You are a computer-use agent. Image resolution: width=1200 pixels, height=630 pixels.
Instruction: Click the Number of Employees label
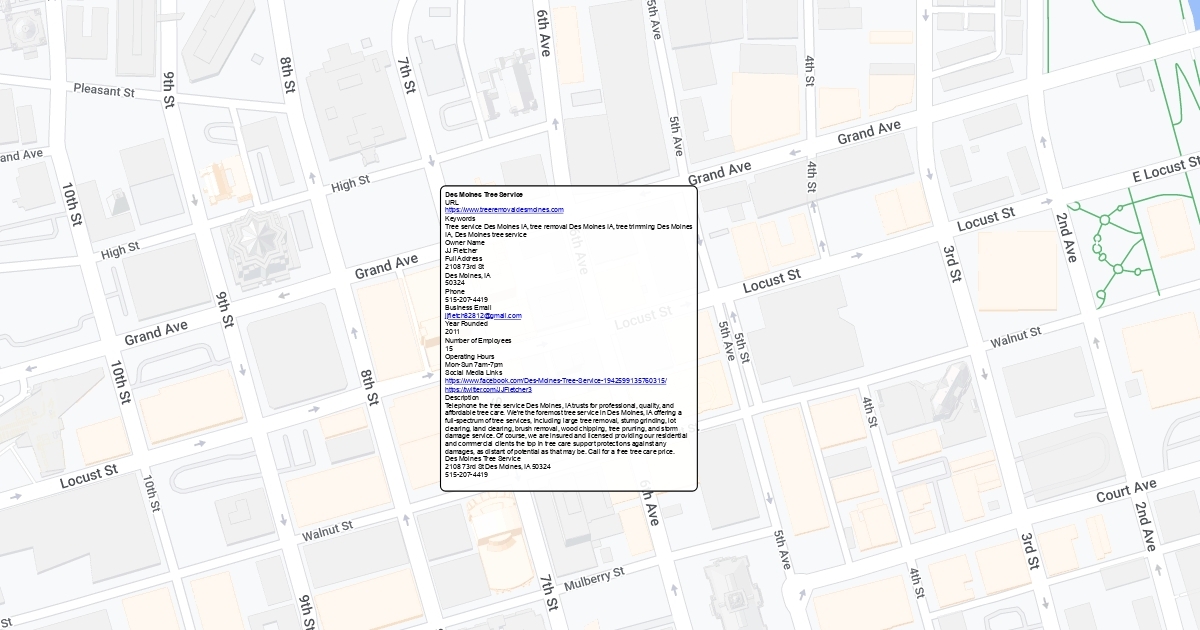pyautogui.click(x=478, y=340)
